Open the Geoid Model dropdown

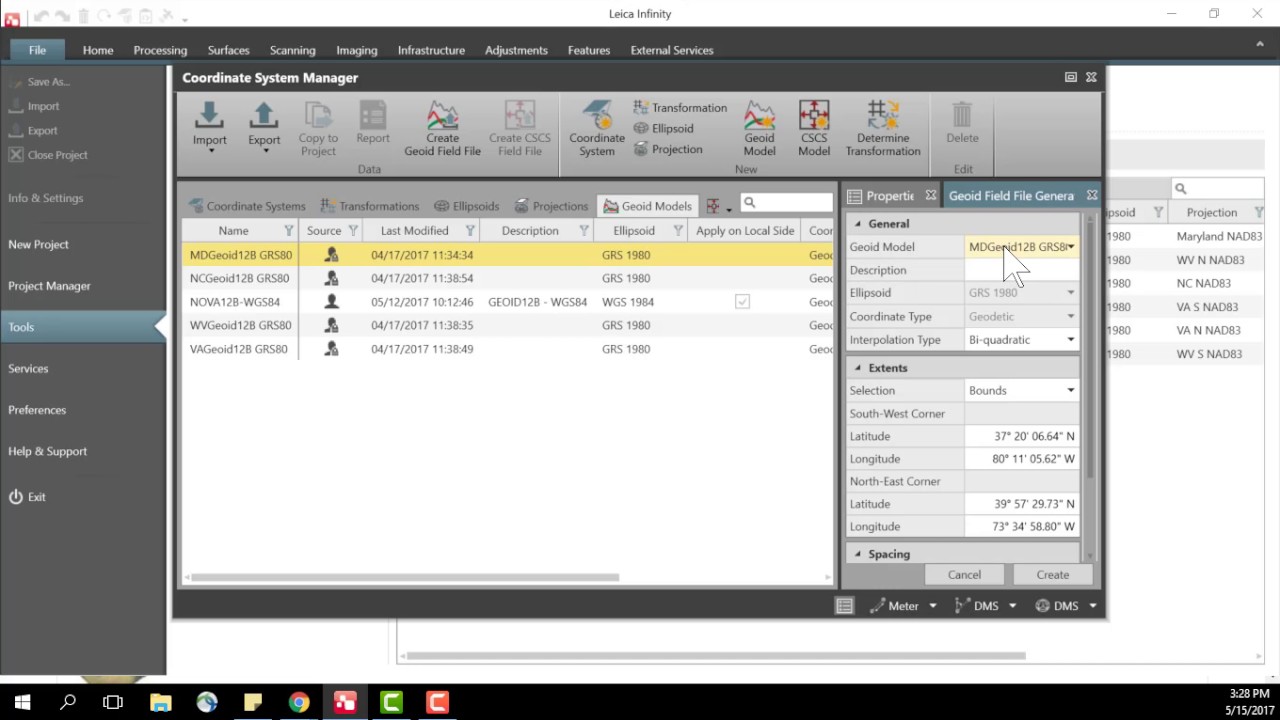tap(1070, 247)
